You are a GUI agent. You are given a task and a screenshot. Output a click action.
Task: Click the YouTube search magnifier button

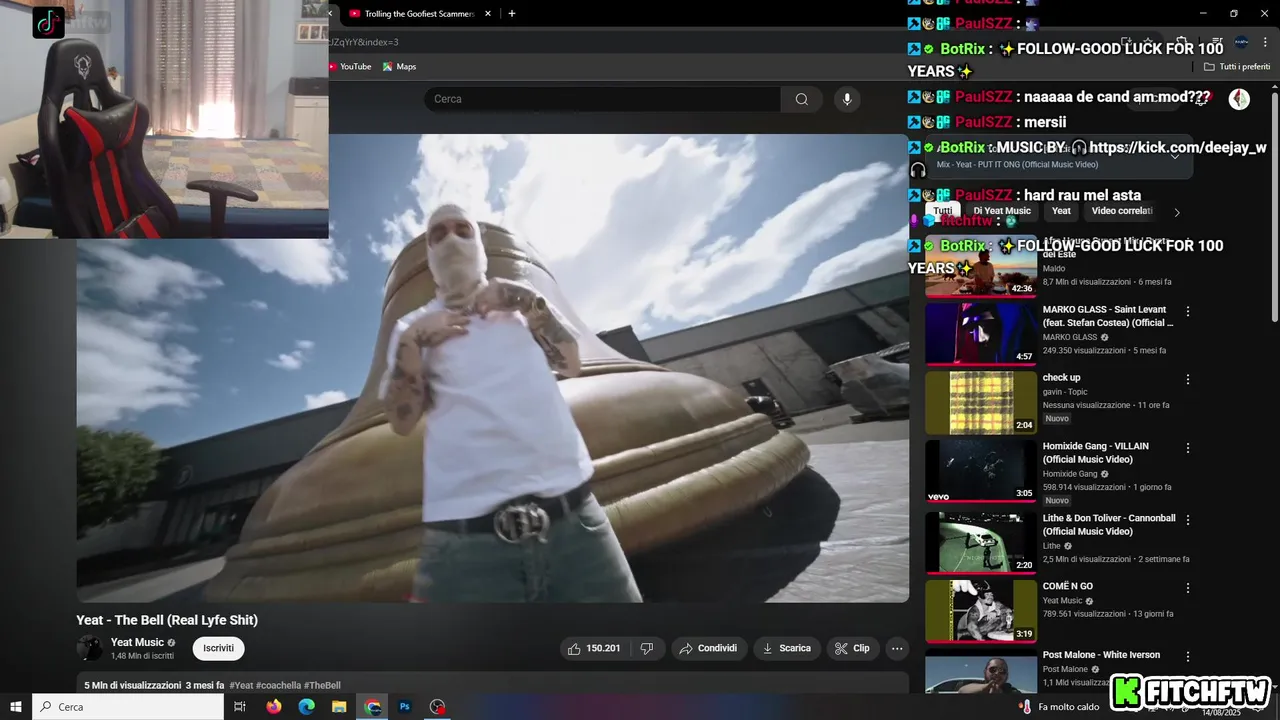pos(801,99)
